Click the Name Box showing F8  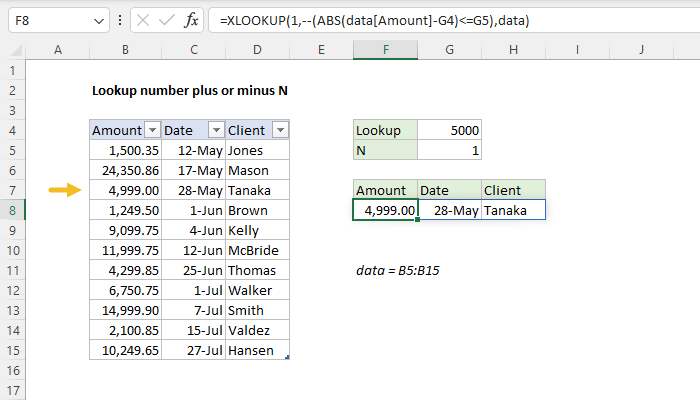[45, 21]
